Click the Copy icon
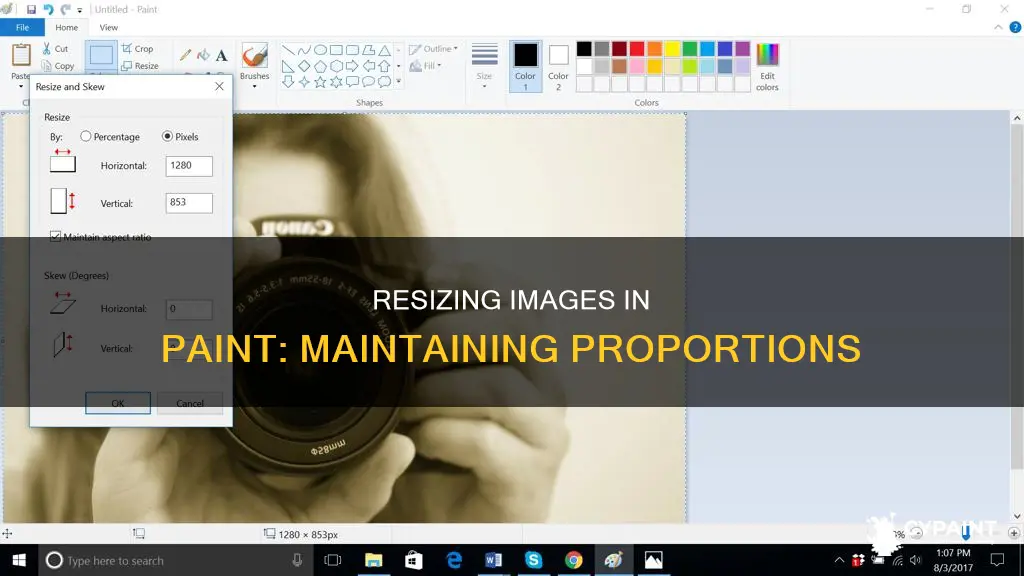 46,66
